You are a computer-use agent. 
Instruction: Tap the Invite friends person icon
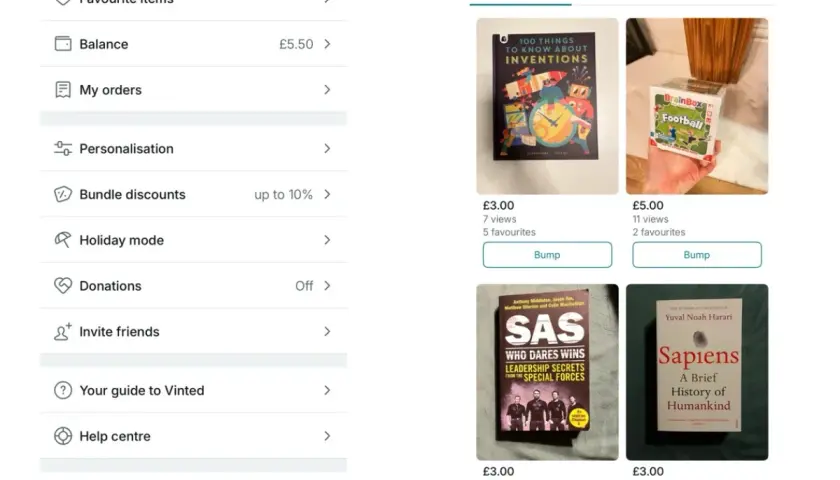pyautogui.click(x=63, y=332)
